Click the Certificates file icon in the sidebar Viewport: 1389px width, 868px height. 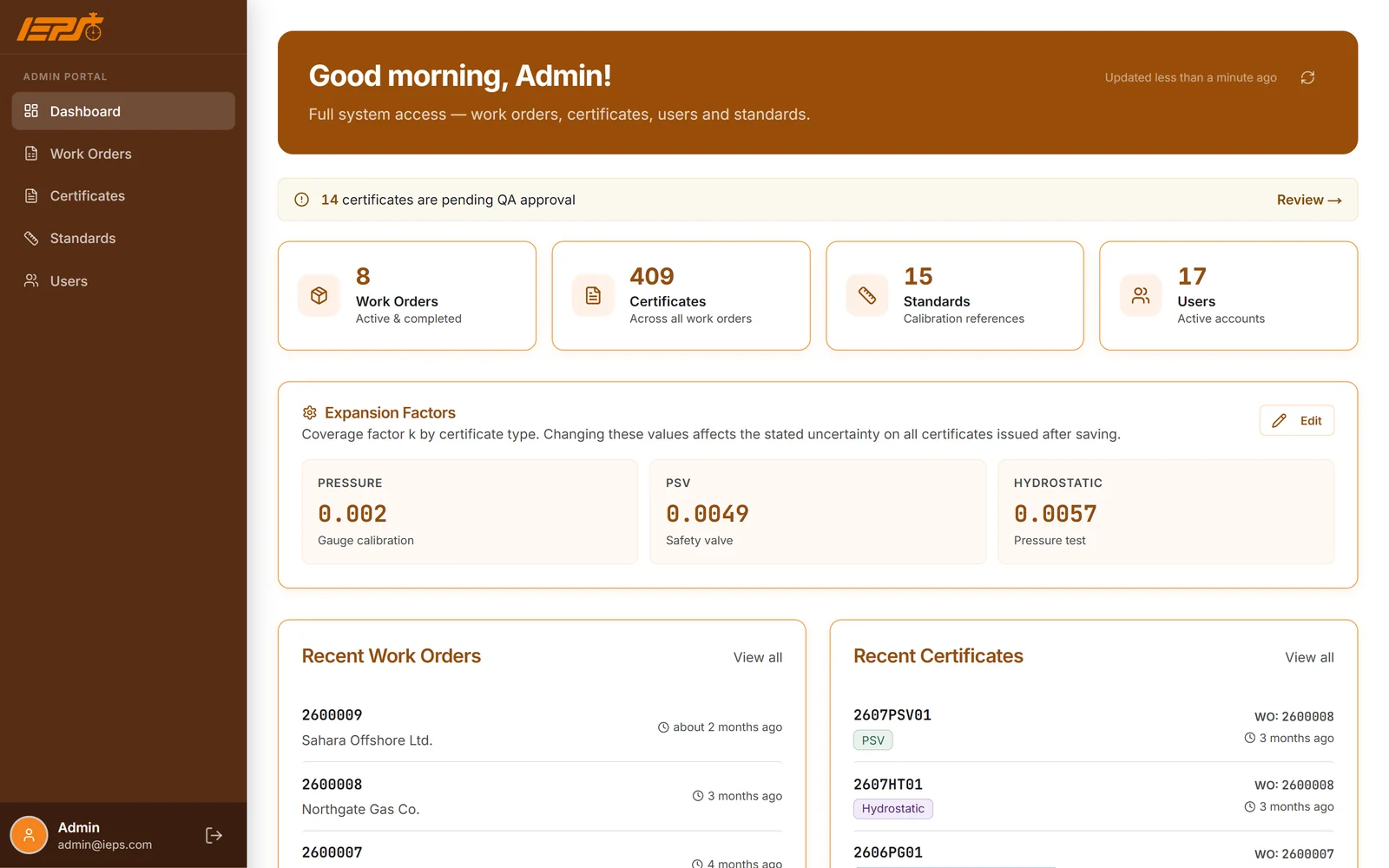[x=31, y=196]
